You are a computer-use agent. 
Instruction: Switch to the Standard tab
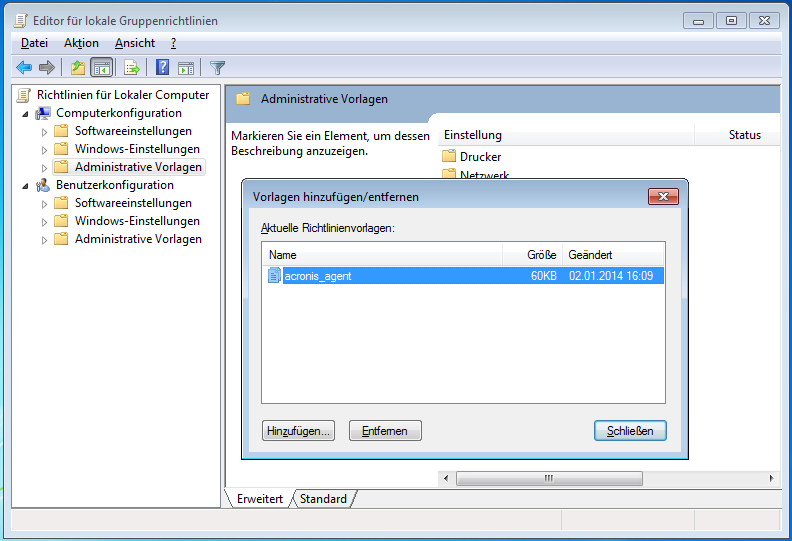(323, 499)
